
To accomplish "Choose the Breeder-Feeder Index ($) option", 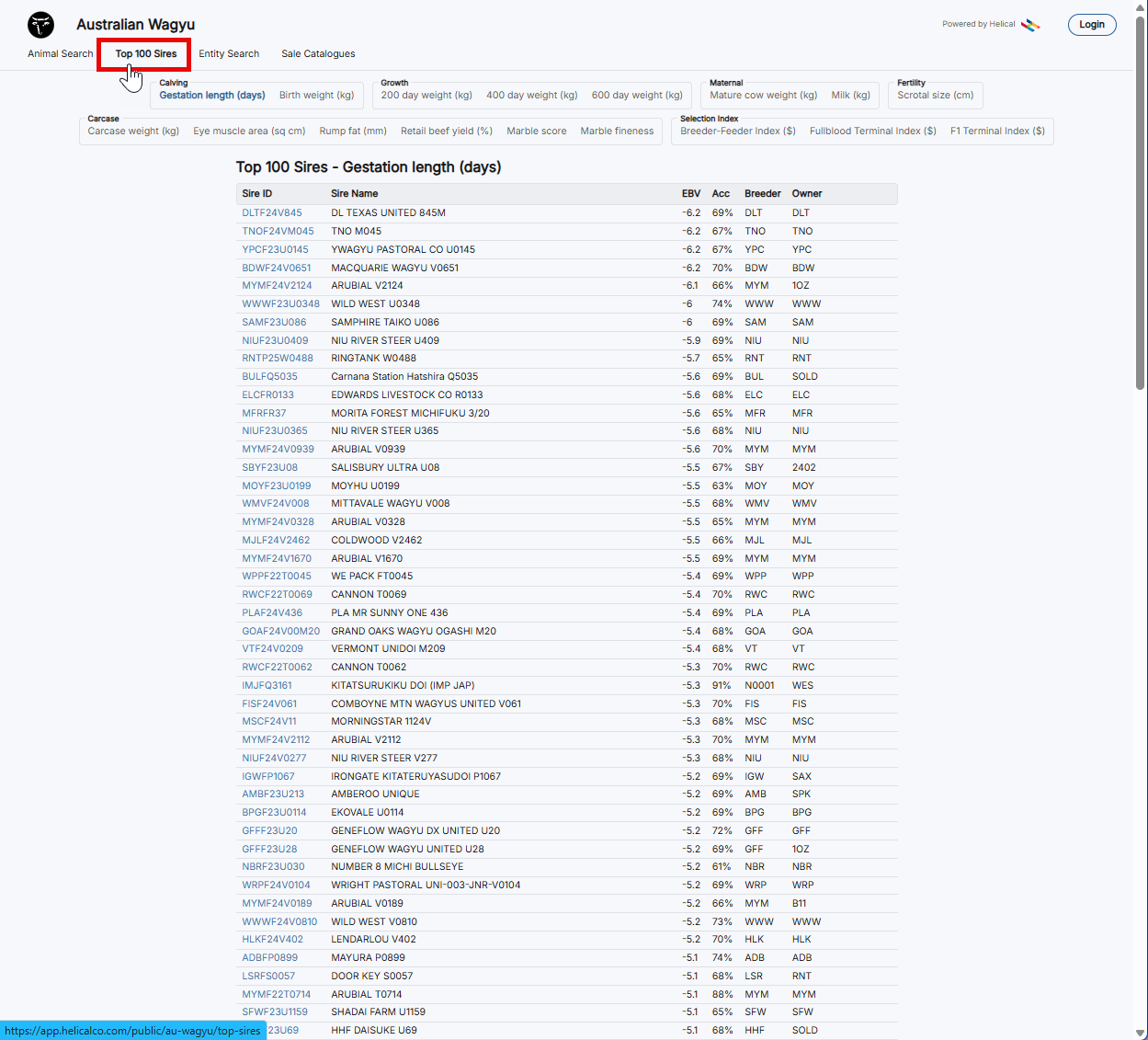I will 737,131.
